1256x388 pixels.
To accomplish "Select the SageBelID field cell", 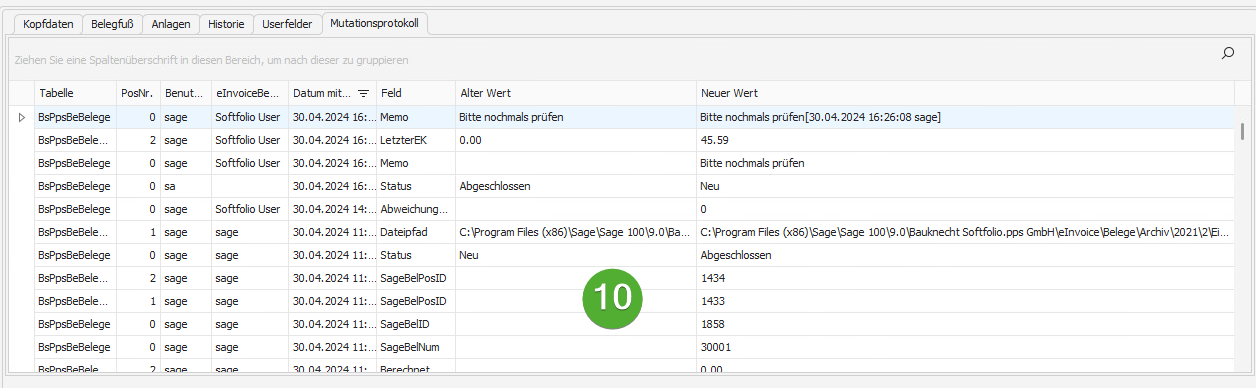I will coord(416,324).
